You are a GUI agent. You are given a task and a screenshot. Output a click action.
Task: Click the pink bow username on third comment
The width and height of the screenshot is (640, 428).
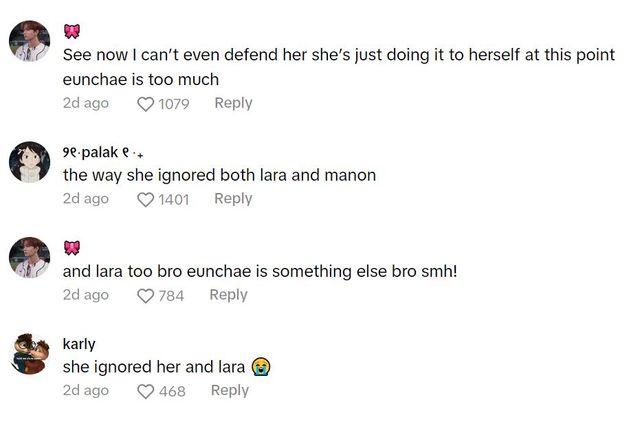pos(71,248)
